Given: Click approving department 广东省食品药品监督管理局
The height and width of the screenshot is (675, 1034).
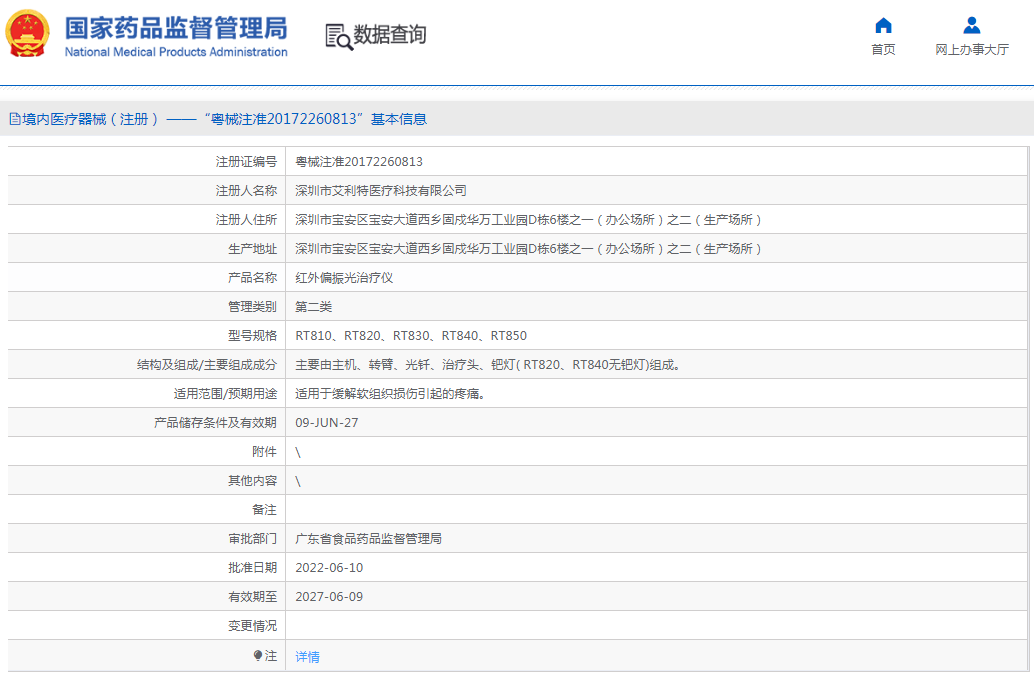Looking at the screenshot, I should [368, 538].
